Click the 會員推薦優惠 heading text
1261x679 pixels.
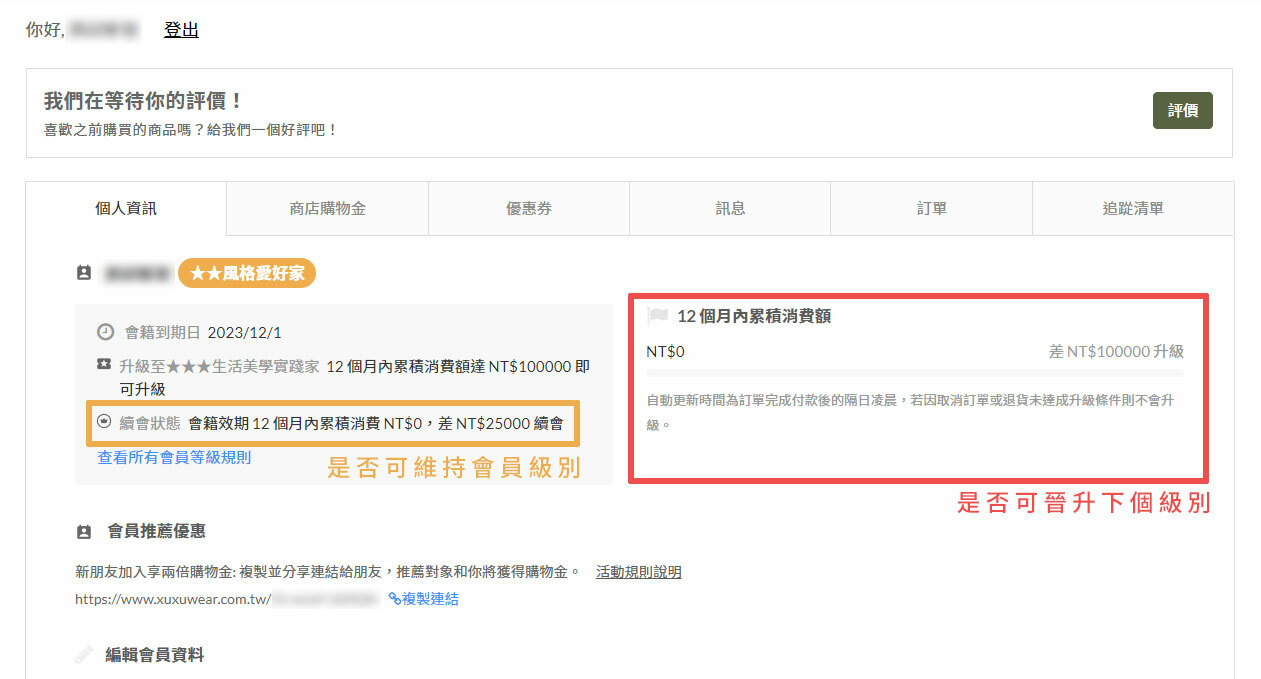(x=157, y=531)
